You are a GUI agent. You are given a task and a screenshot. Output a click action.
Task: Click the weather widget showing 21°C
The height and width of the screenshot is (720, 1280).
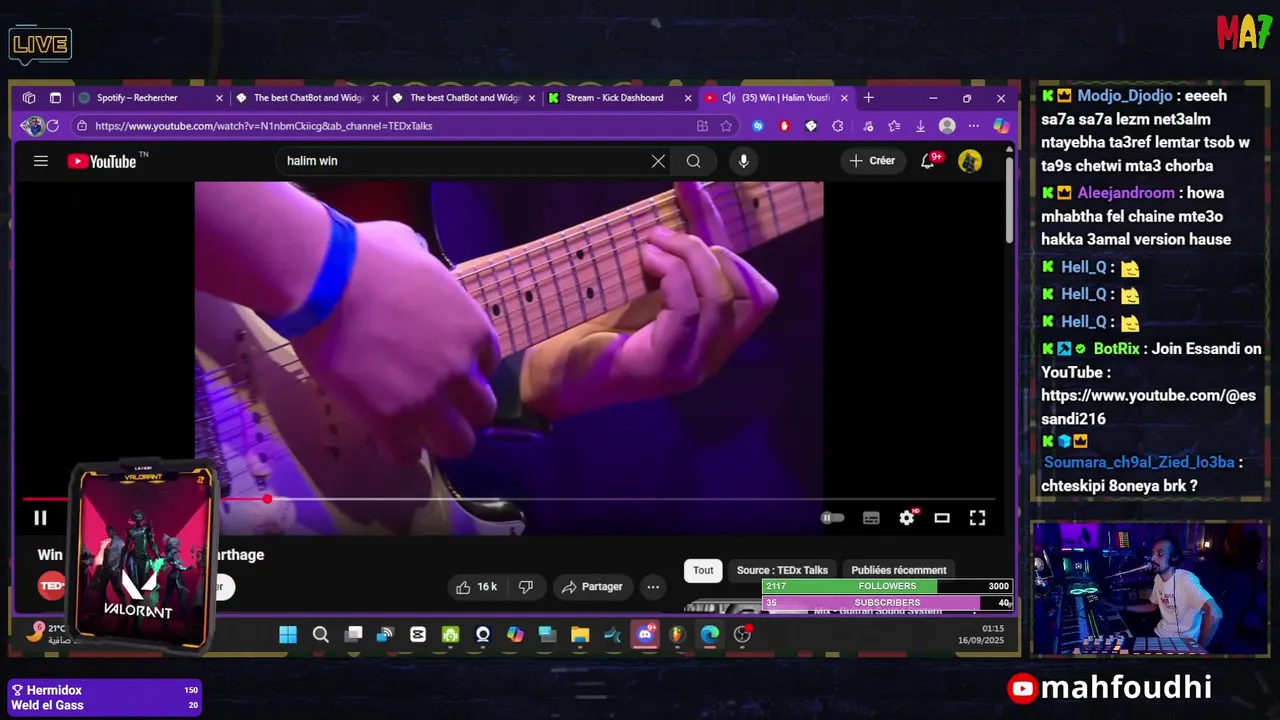(x=46, y=634)
